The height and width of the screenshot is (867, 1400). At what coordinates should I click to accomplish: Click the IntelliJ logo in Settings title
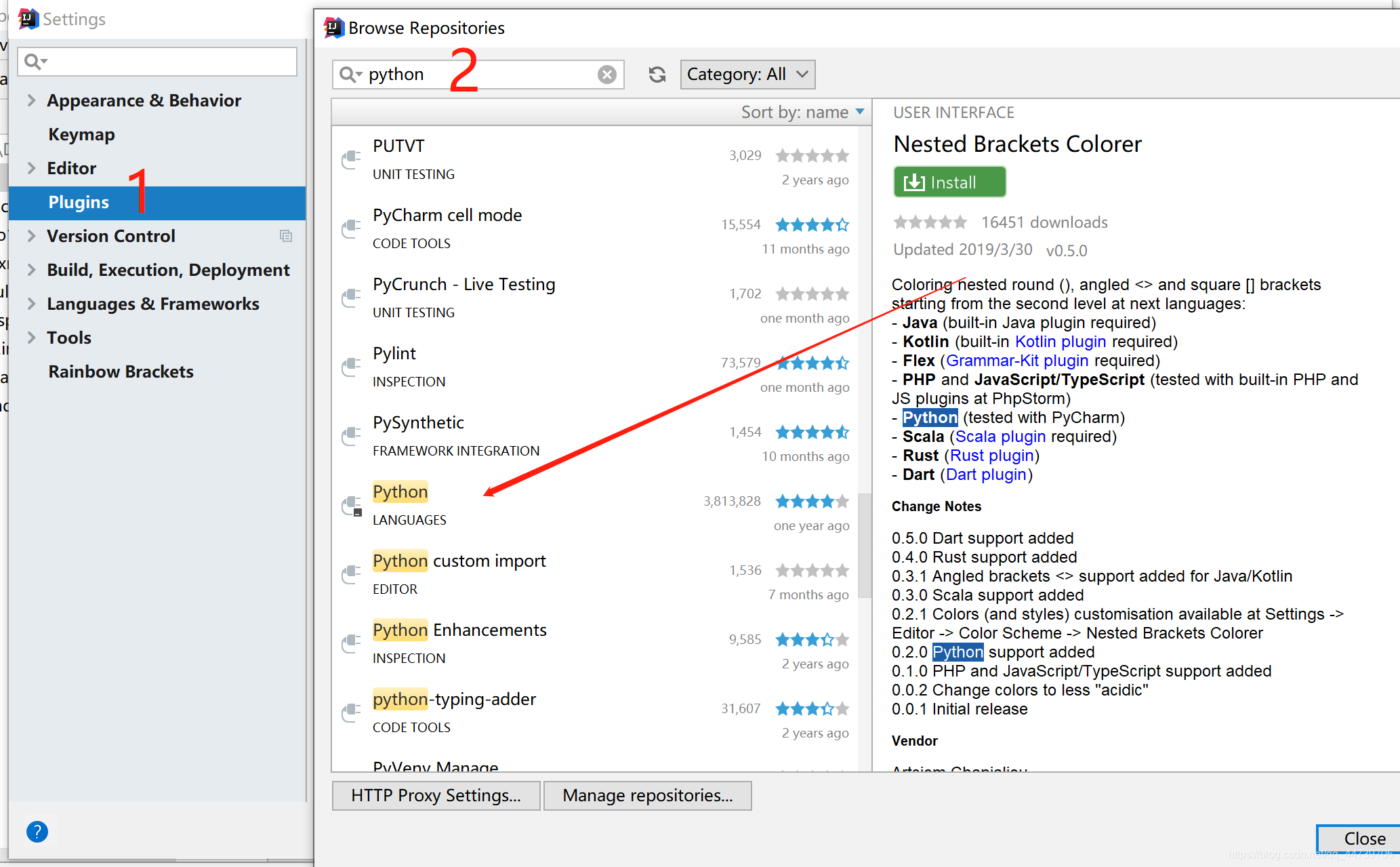pos(28,19)
